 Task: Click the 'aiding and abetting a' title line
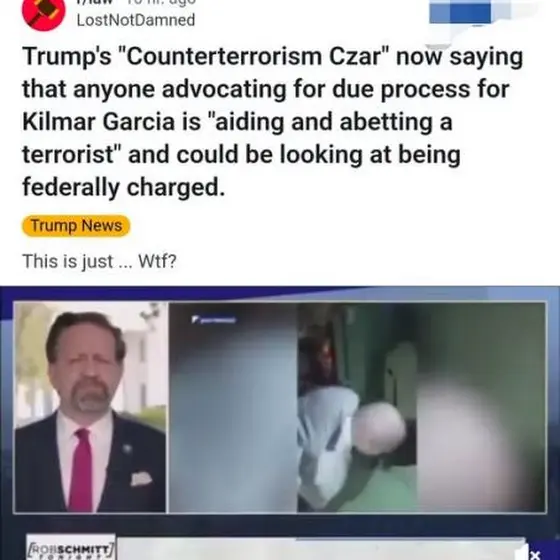point(237,122)
